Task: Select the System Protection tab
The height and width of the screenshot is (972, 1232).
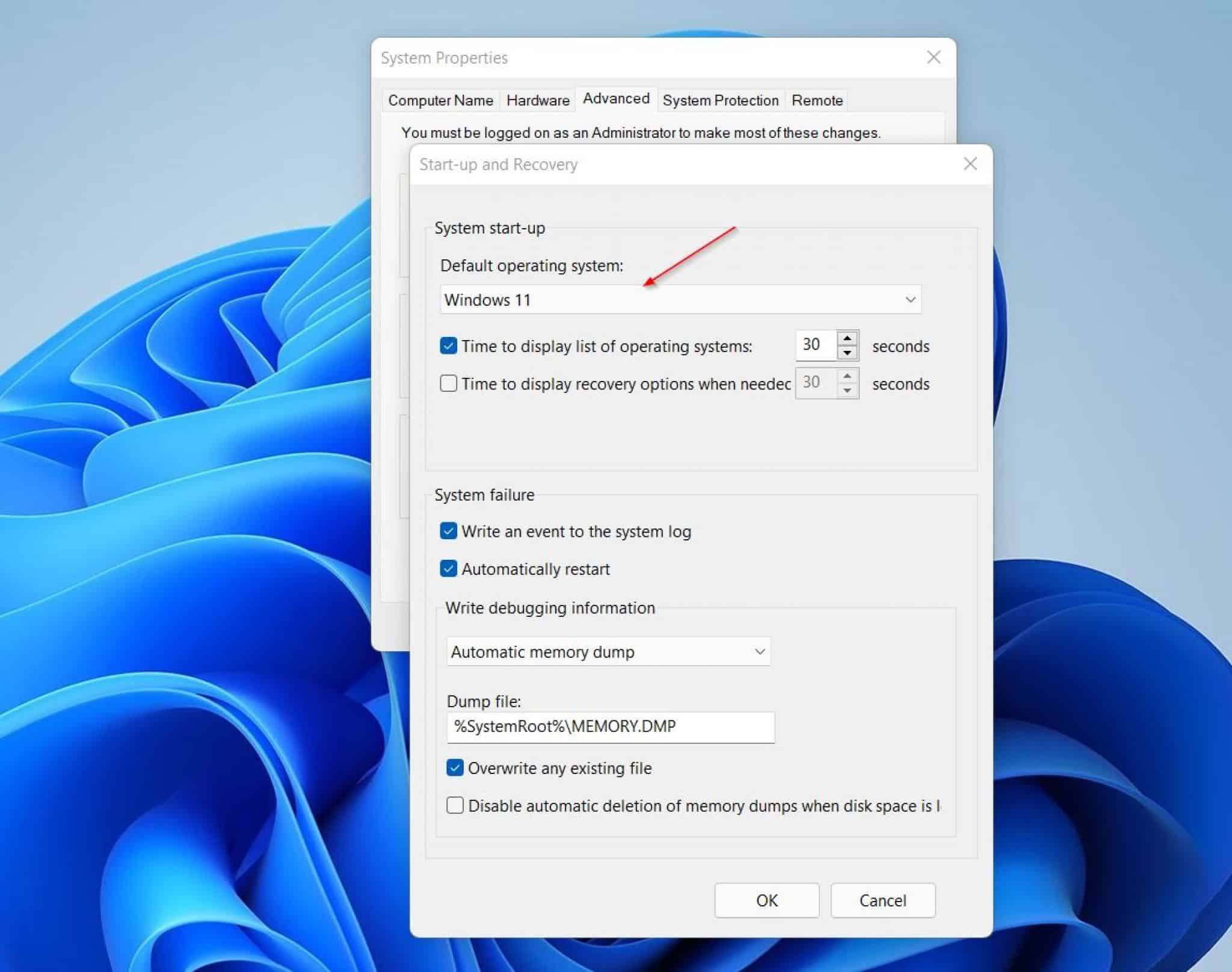Action: click(721, 100)
